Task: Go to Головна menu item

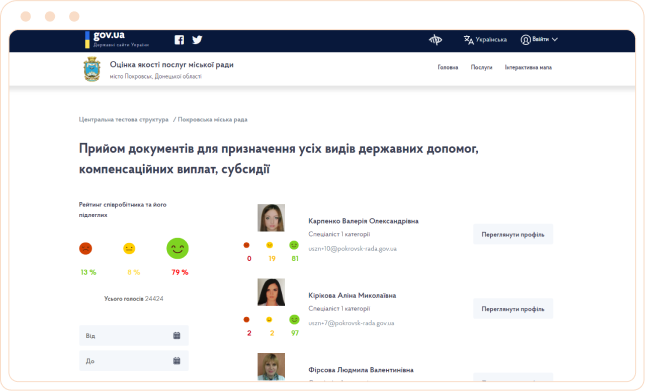Action: point(448,67)
